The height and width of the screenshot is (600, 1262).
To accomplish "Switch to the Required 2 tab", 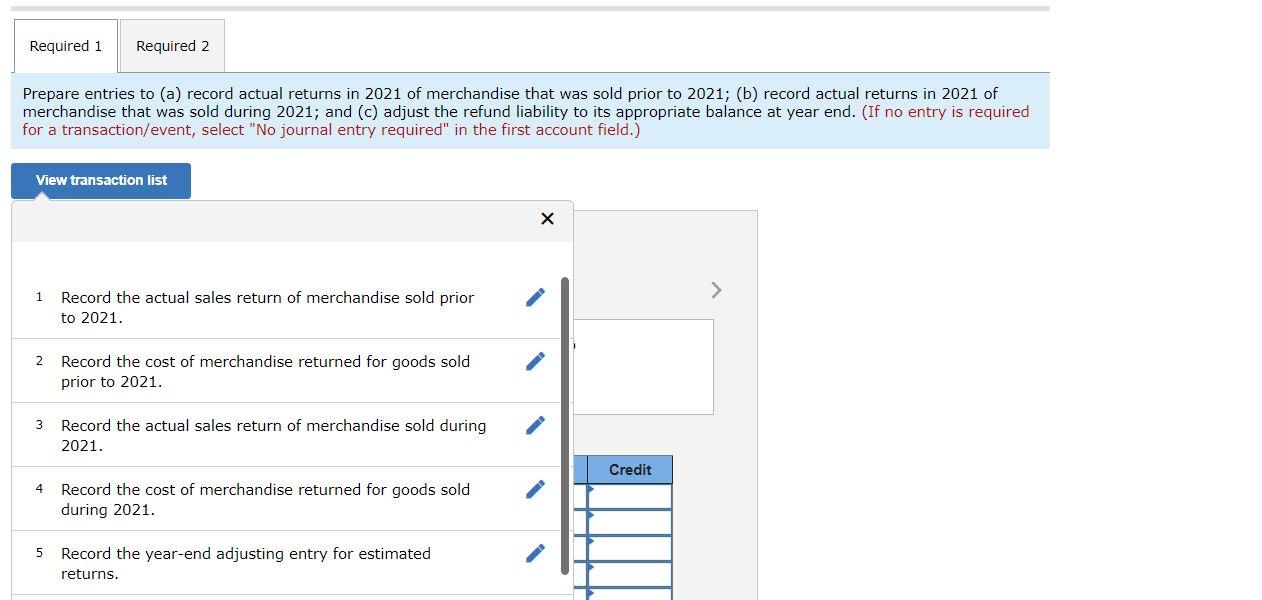I will (x=171, y=45).
